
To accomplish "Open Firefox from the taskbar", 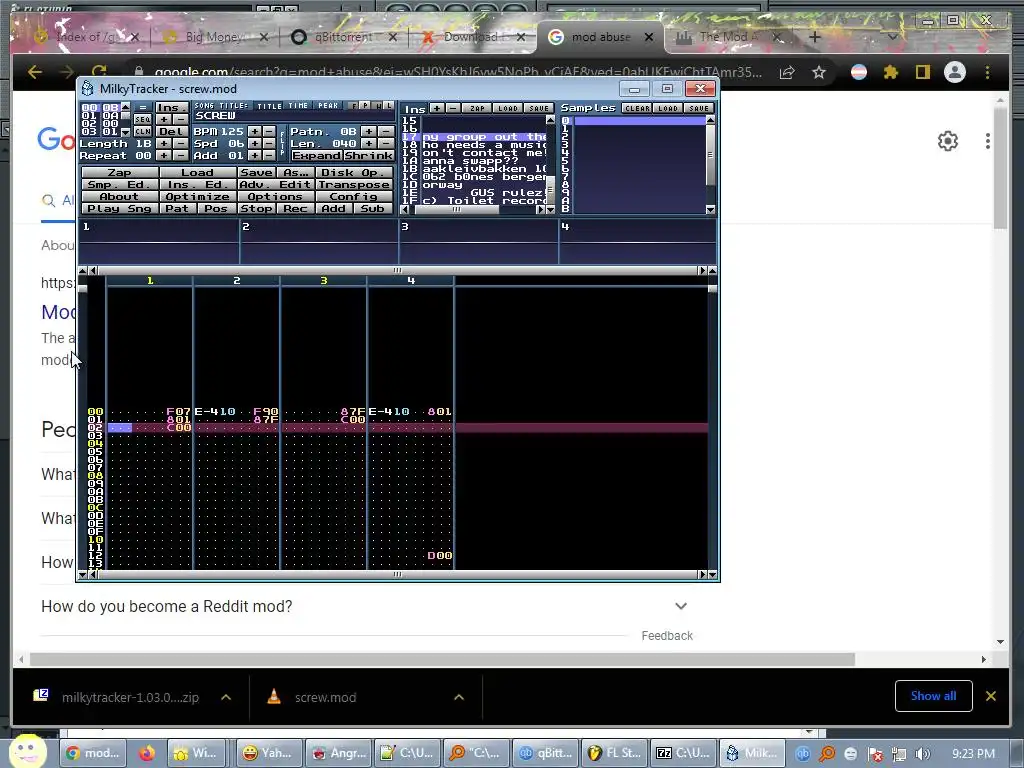I will (147, 753).
